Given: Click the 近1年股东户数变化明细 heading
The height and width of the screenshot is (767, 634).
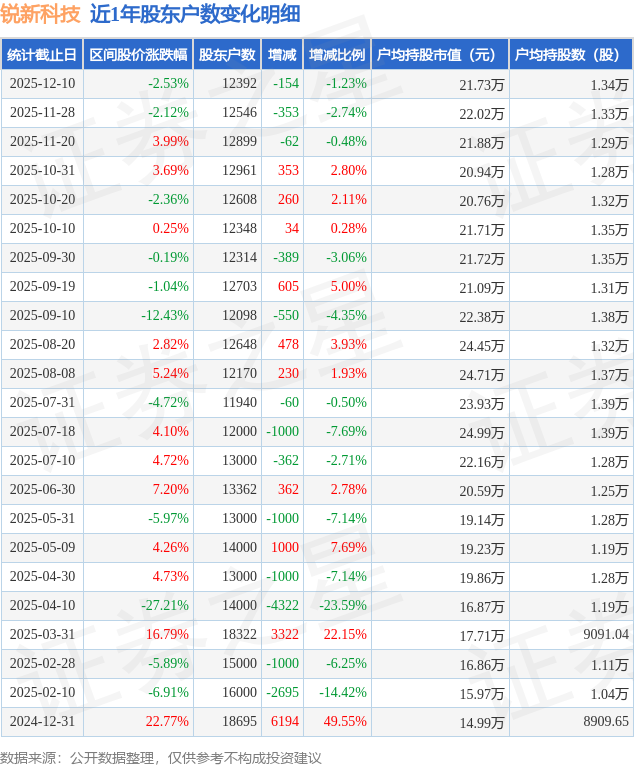Looking at the screenshot, I should (194, 14).
